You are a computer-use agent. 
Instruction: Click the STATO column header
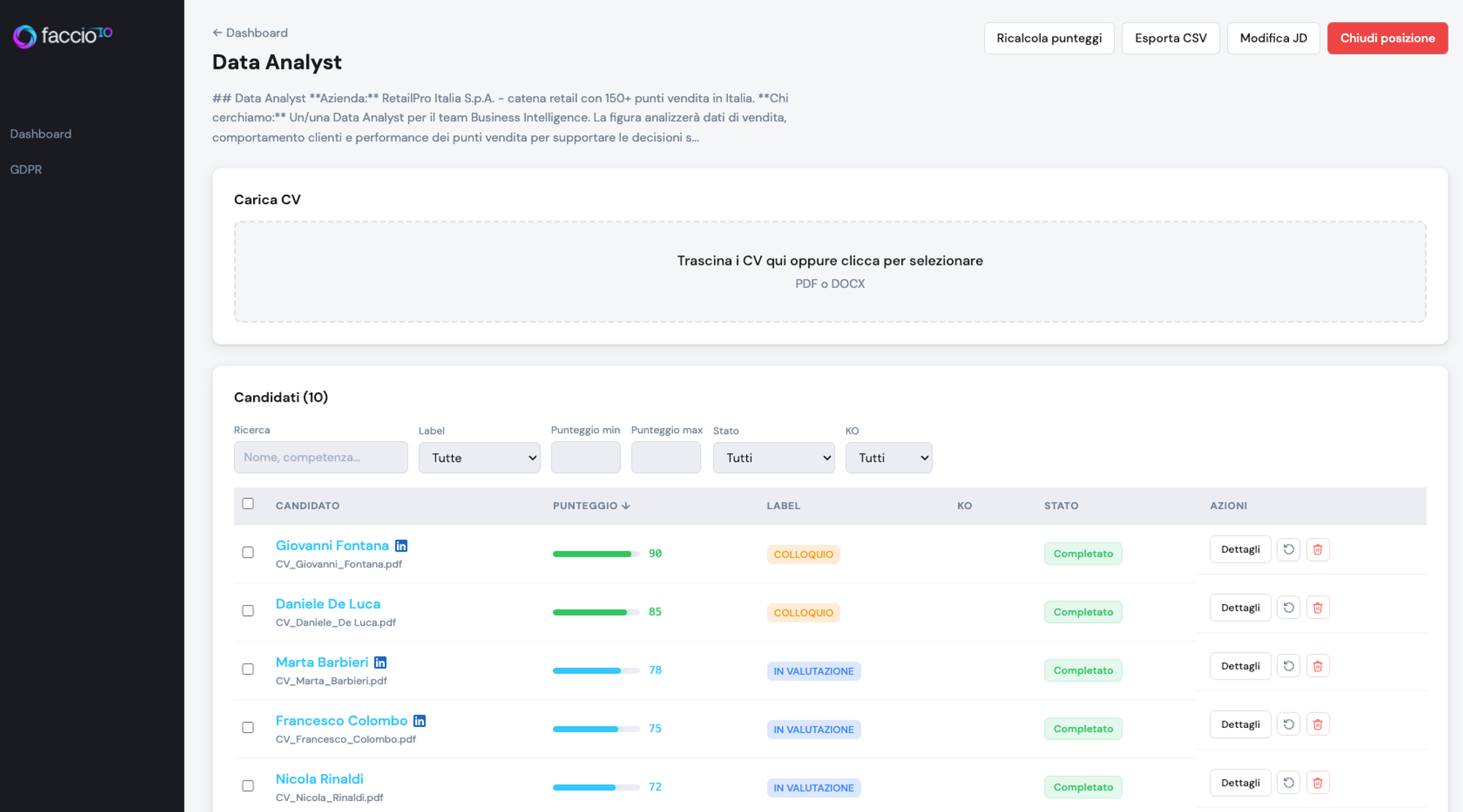1061,506
